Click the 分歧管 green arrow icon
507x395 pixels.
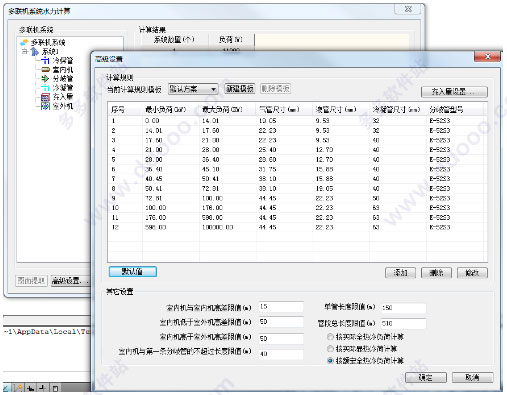[x=45, y=79]
